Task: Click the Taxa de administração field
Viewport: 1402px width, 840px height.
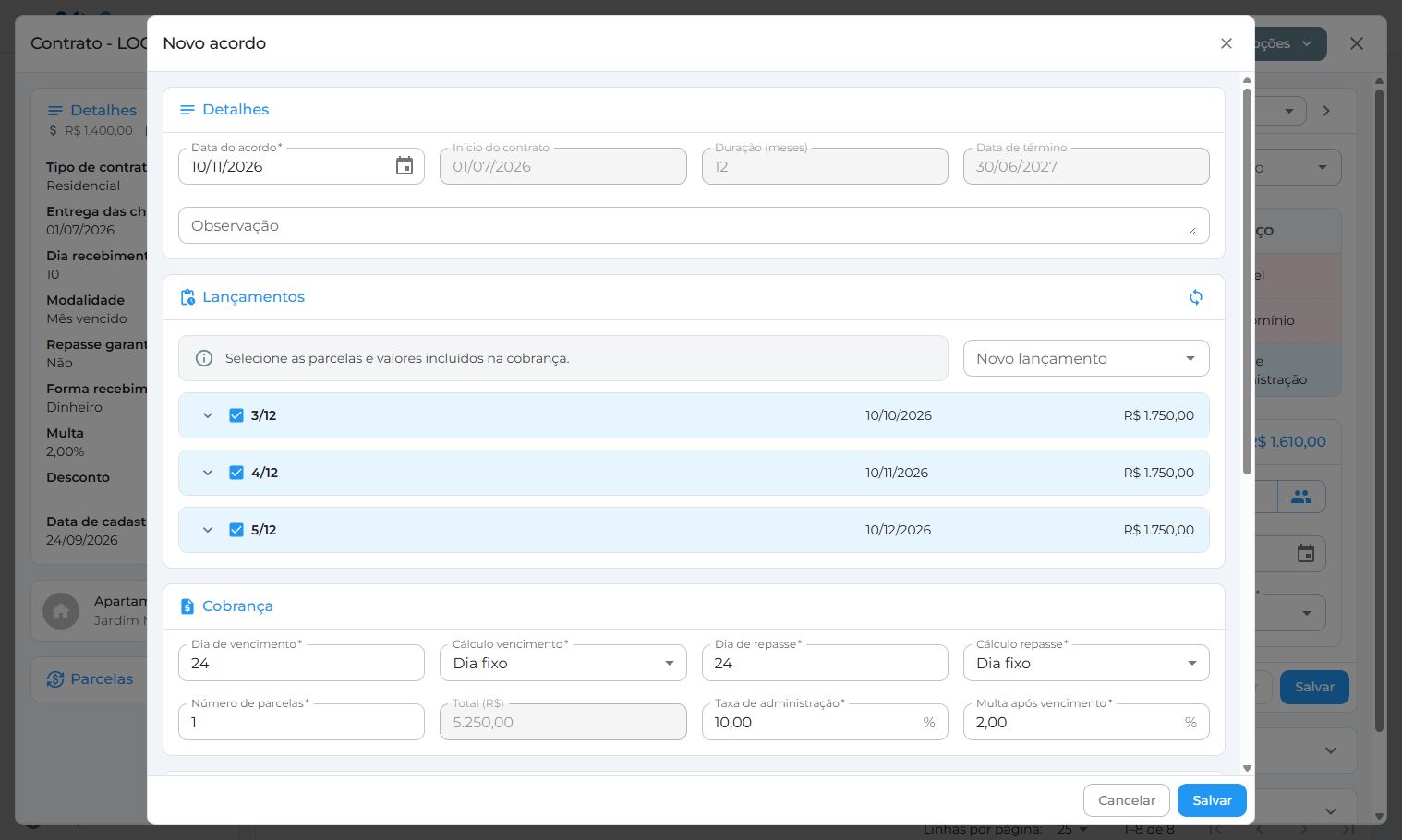Action: 825,722
